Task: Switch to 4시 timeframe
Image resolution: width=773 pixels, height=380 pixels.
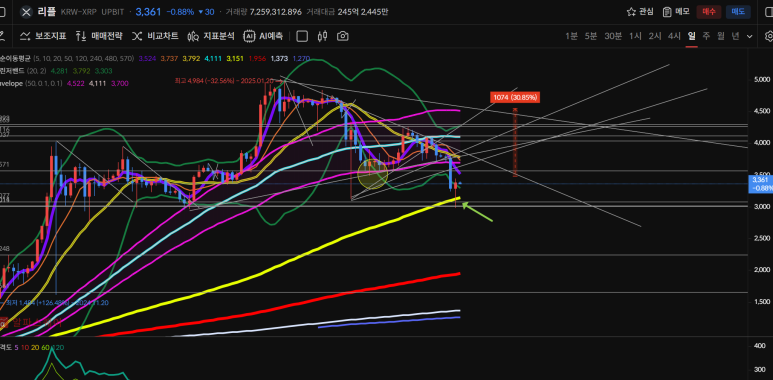Action: (x=674, y=36)
